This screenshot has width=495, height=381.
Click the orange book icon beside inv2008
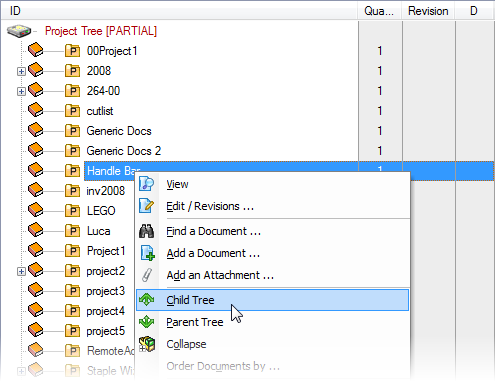[x=35, y=190]
